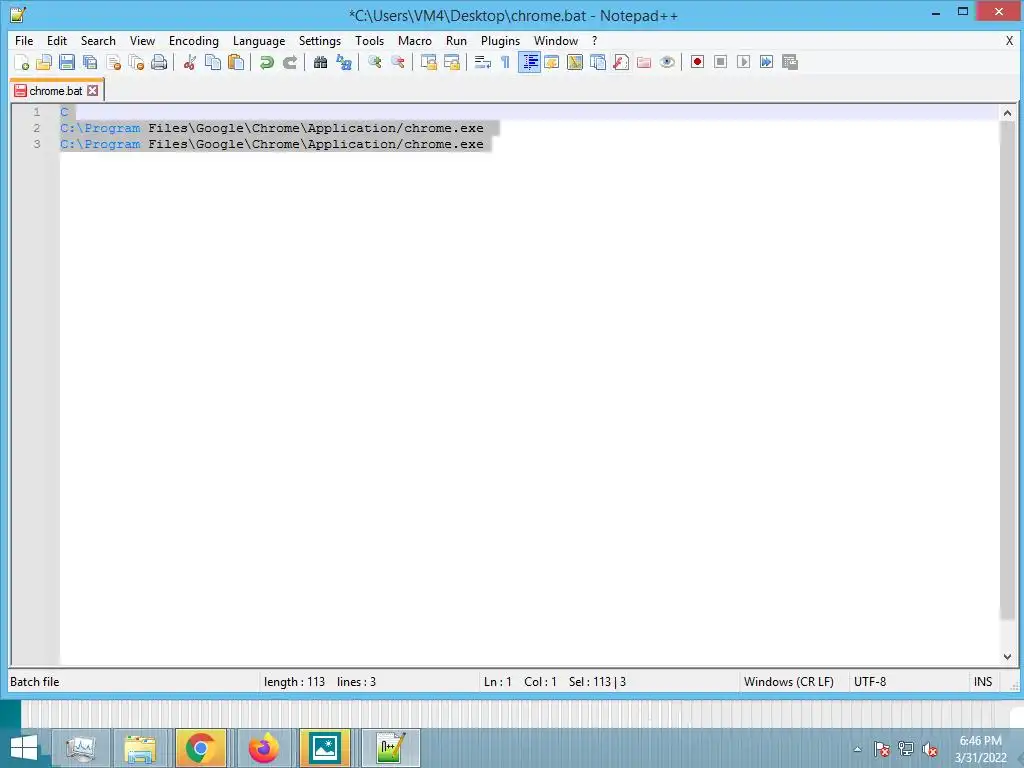This screenshot has height=768, width=1024.
Task: Redo using the gray Redo arrow
Action: point(289,62)
